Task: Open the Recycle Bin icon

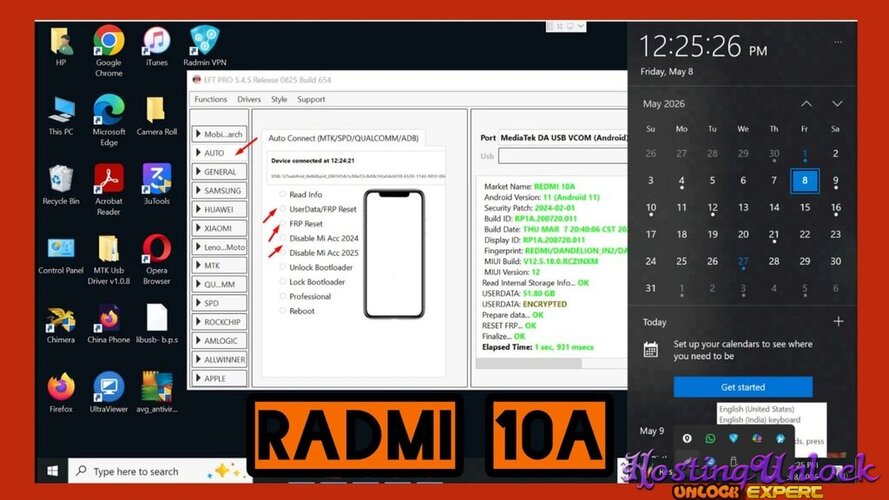Action: pyautogui.click(x=61, y=185)
